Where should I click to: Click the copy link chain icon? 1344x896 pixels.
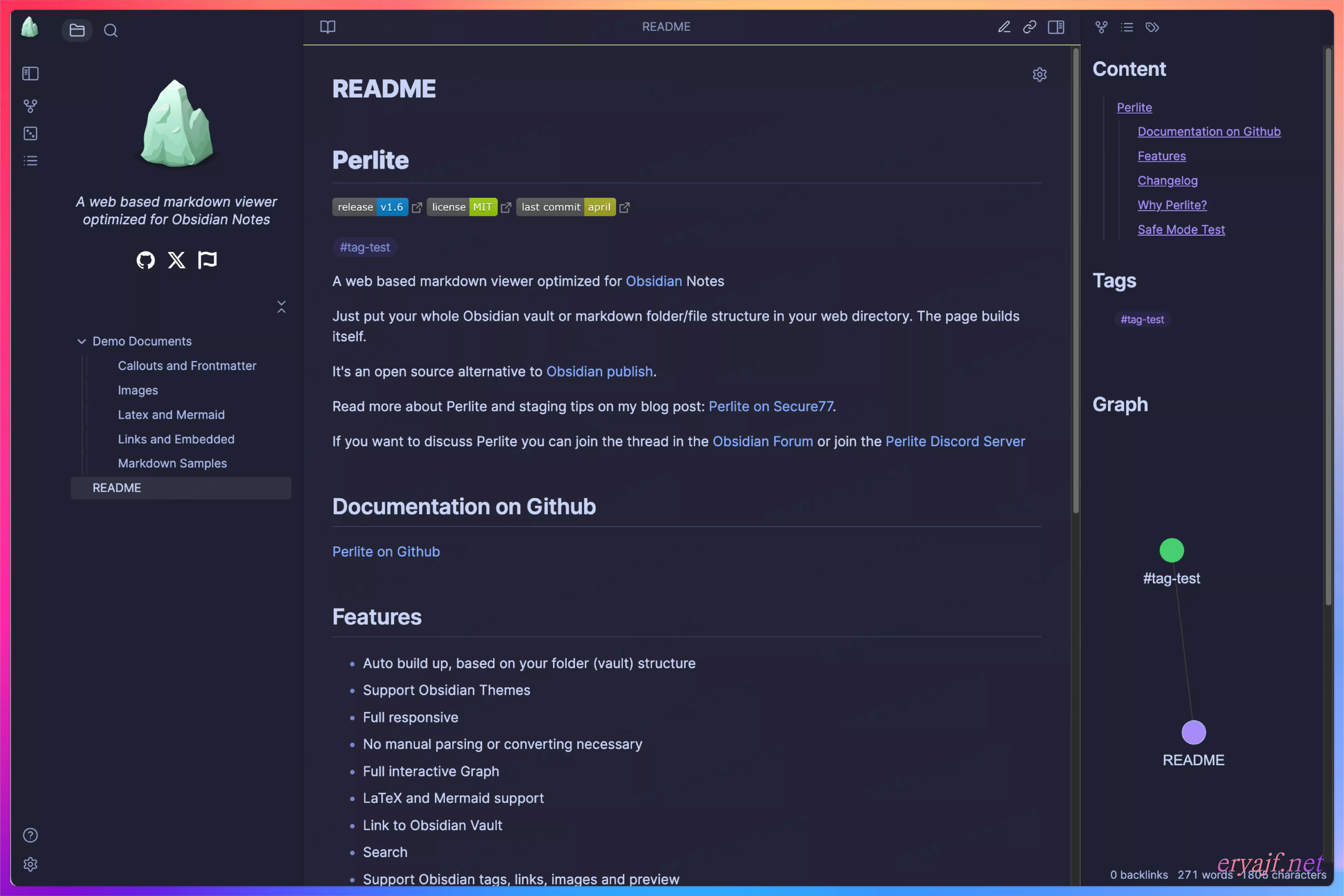tap(1030, 27)
